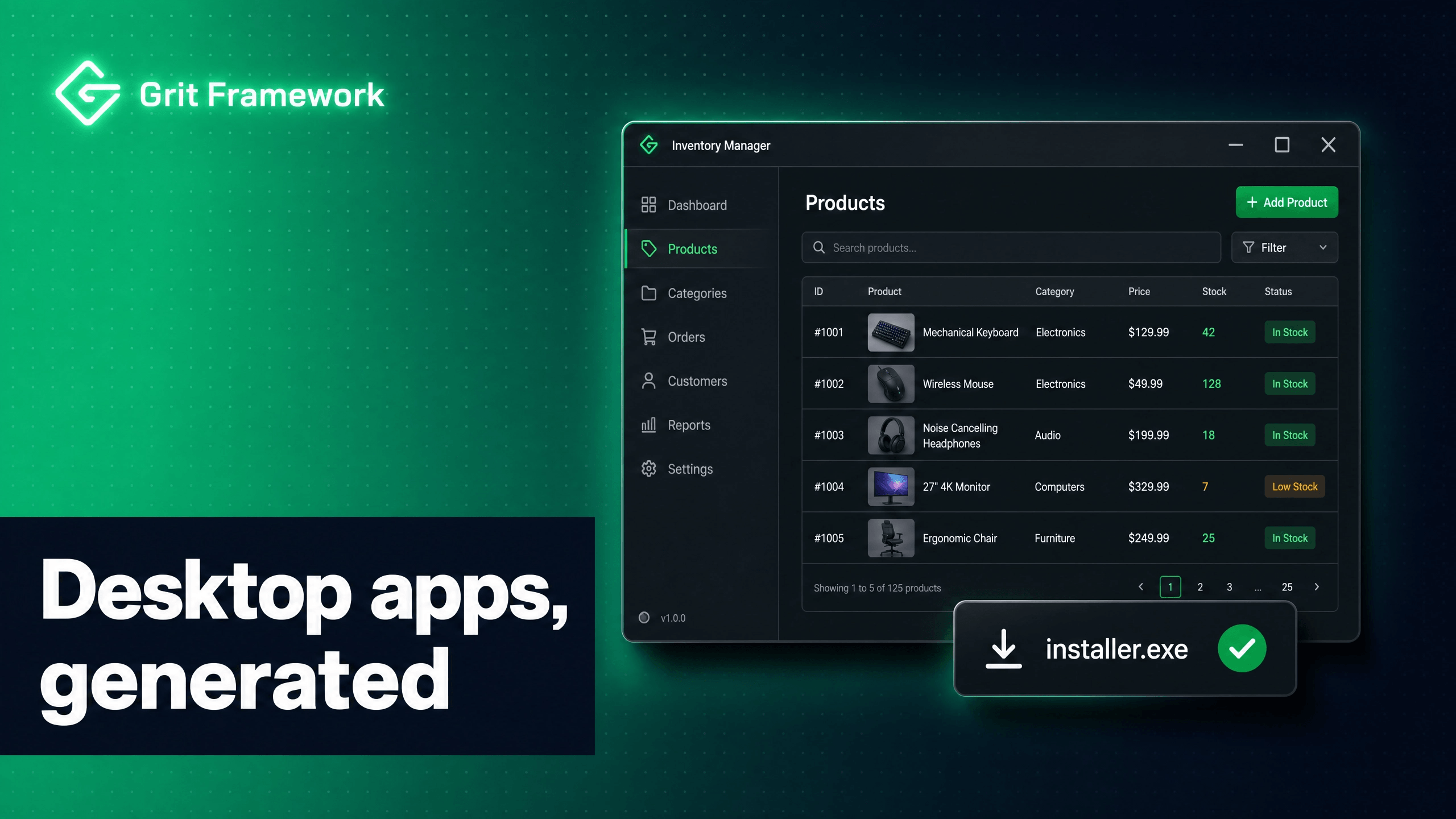The image size is (1456, 819).
Task: Sort by the Category column header
Action: click(1054, 292)
